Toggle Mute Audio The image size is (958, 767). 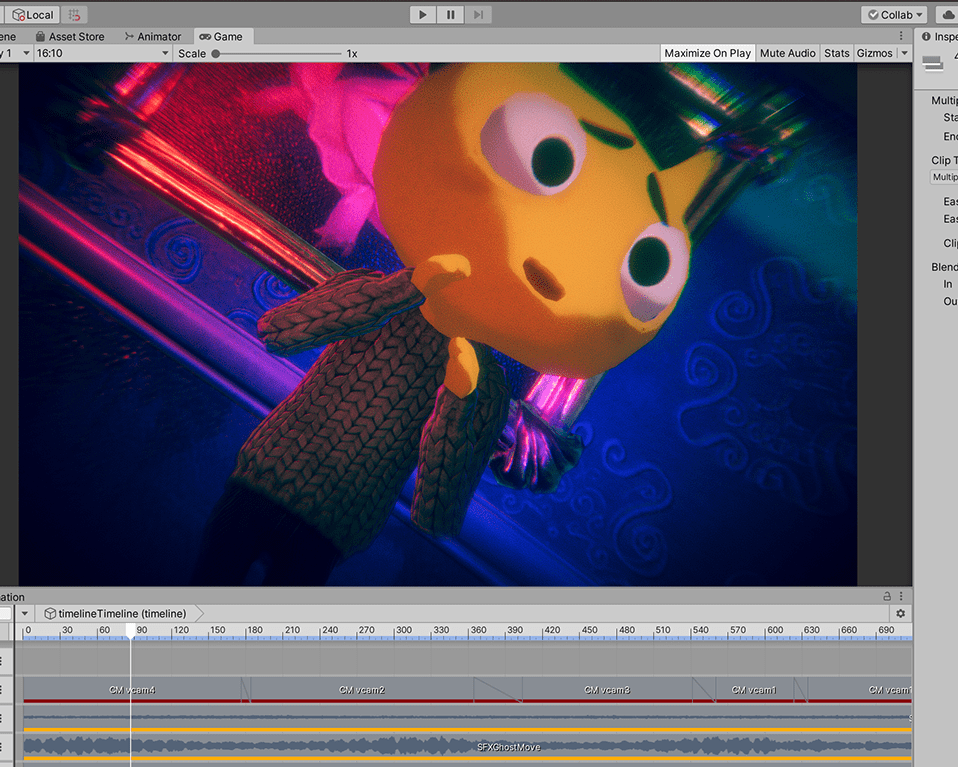[788, 53]
